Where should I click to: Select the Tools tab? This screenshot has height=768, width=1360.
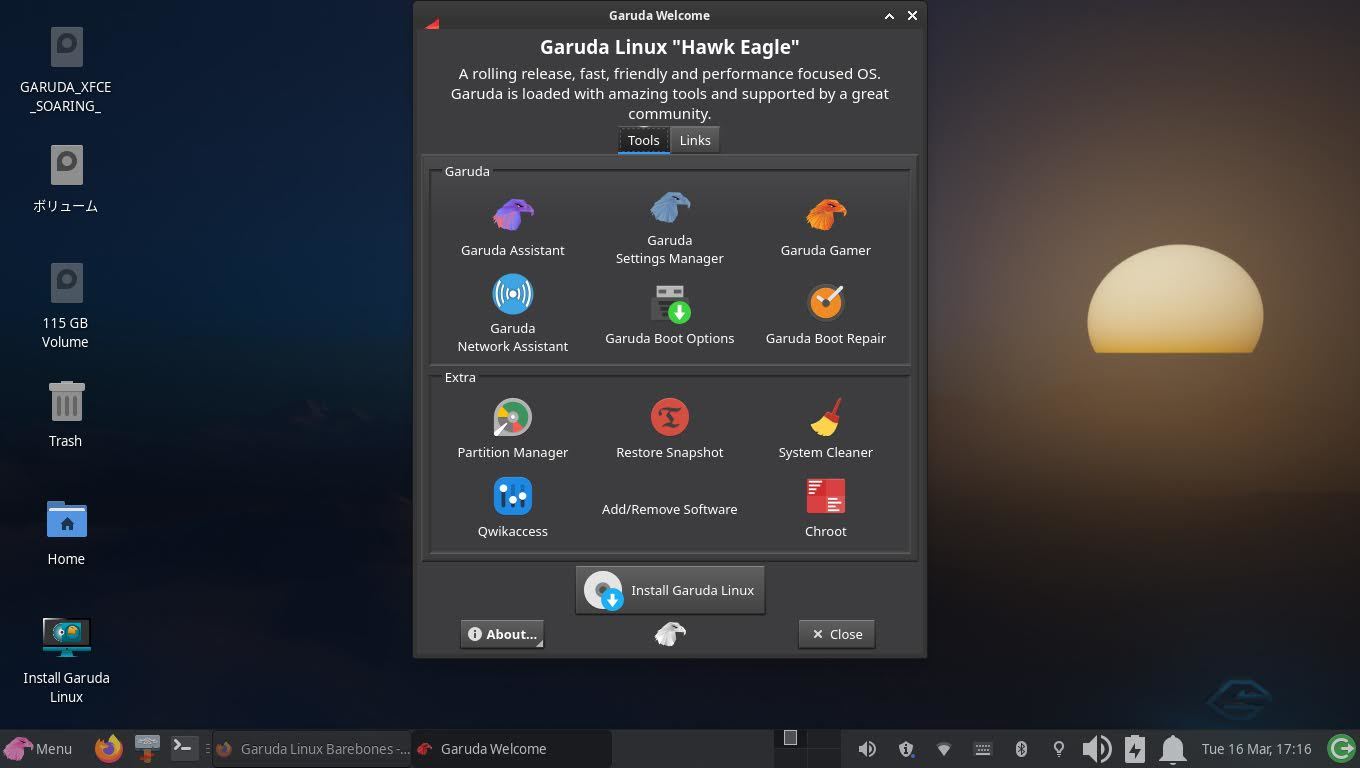point(643,140)
